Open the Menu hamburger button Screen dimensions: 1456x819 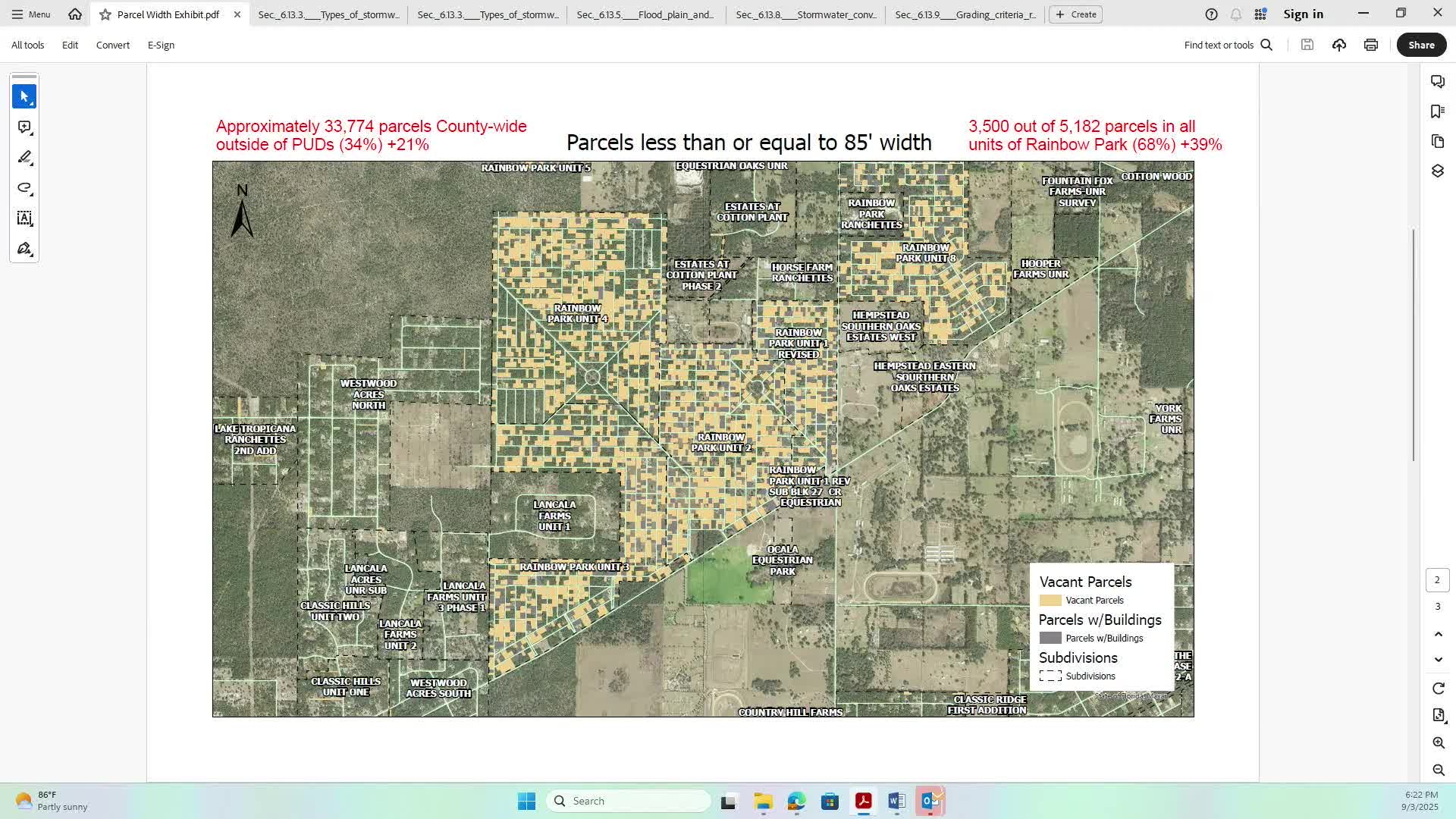(31, 14)
